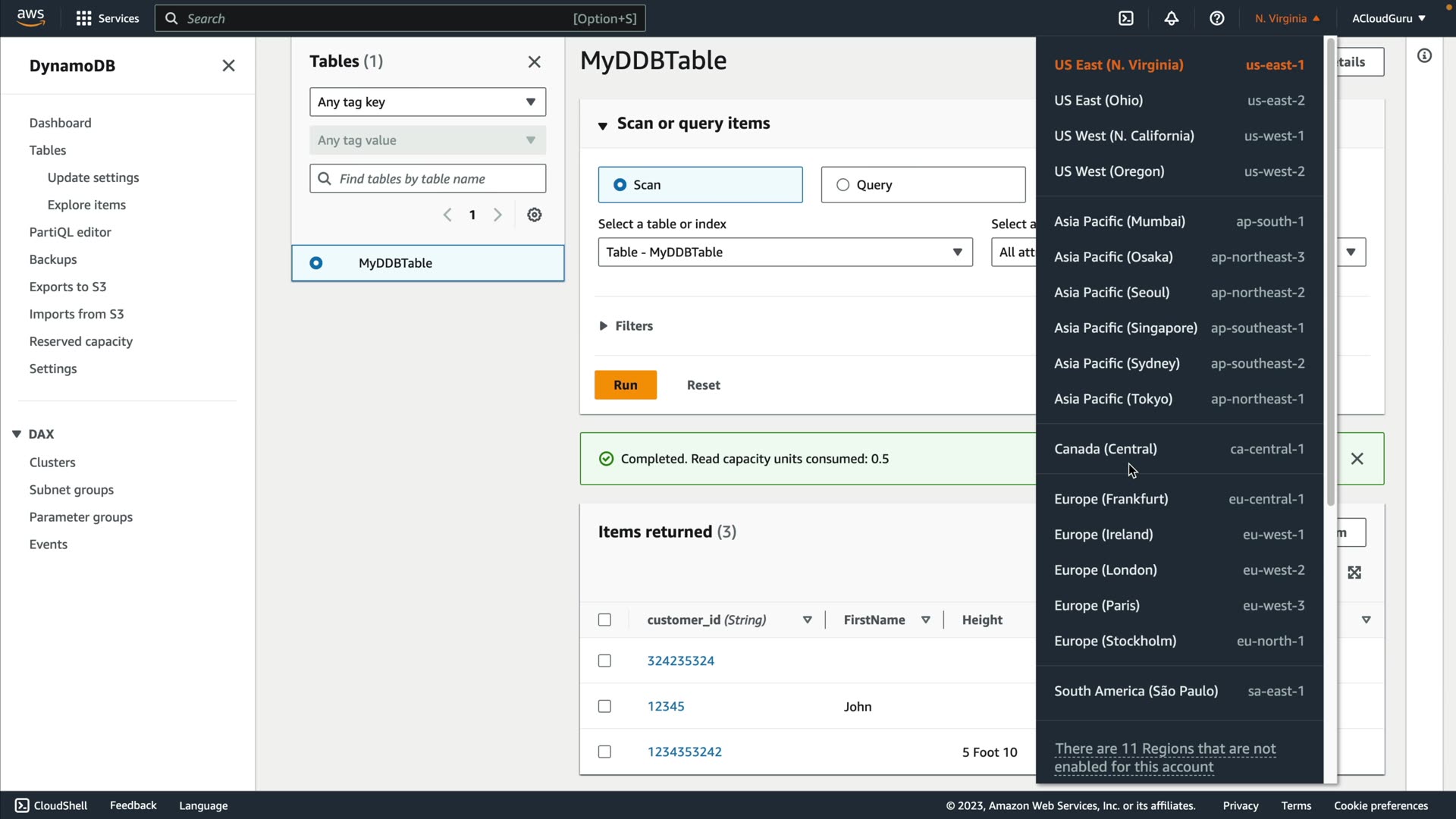
Task: Open Table - MyDDBTable selector
Action: pyautogui.click(x=785, y=252)
